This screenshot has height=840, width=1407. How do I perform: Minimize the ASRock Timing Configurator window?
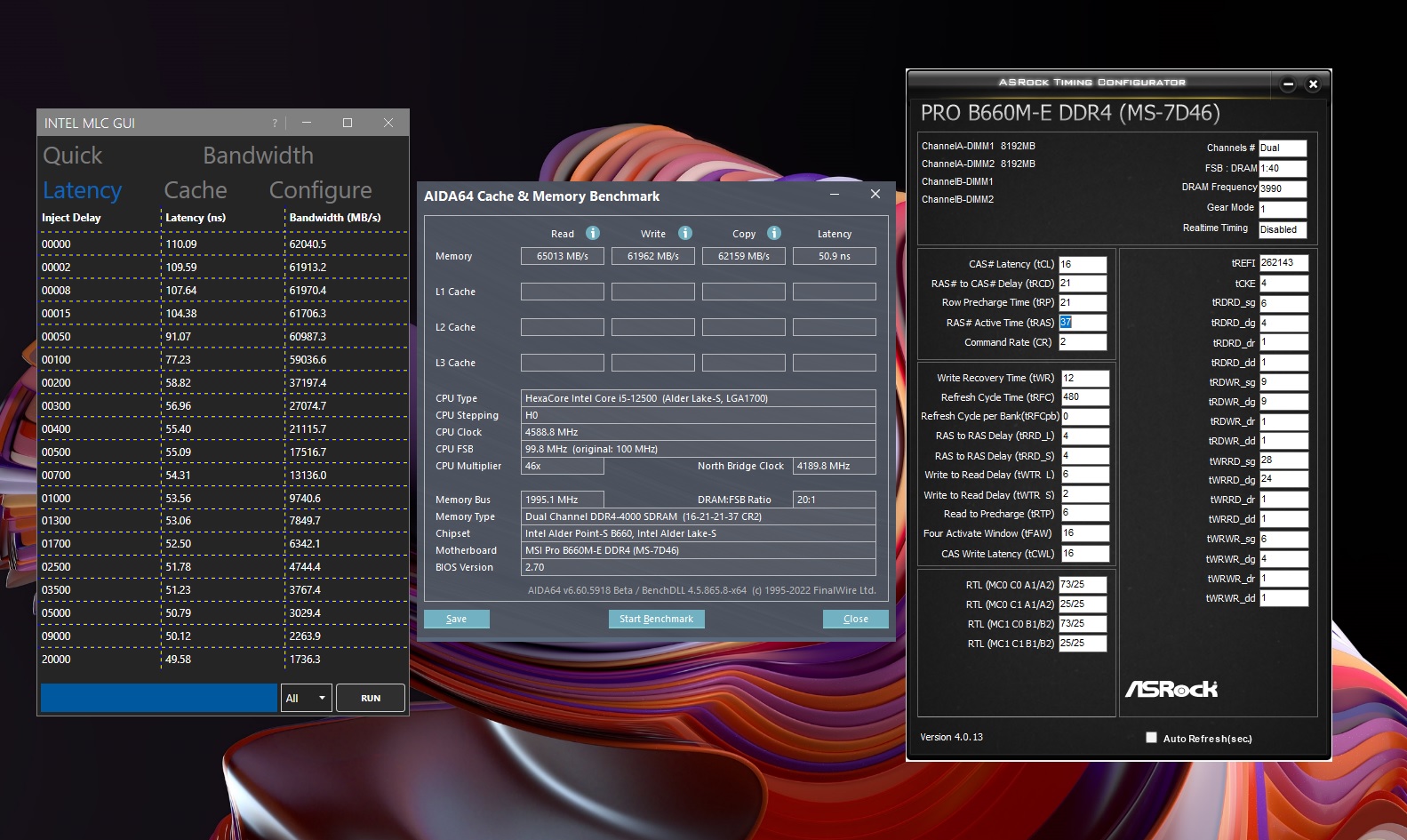tap(1288, 84)
